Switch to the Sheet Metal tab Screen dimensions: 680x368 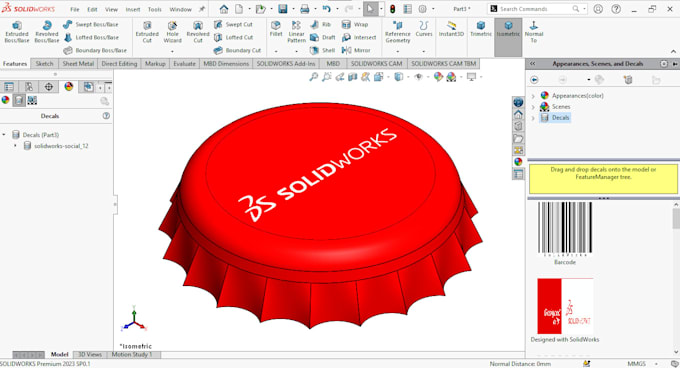coord(78,64)
